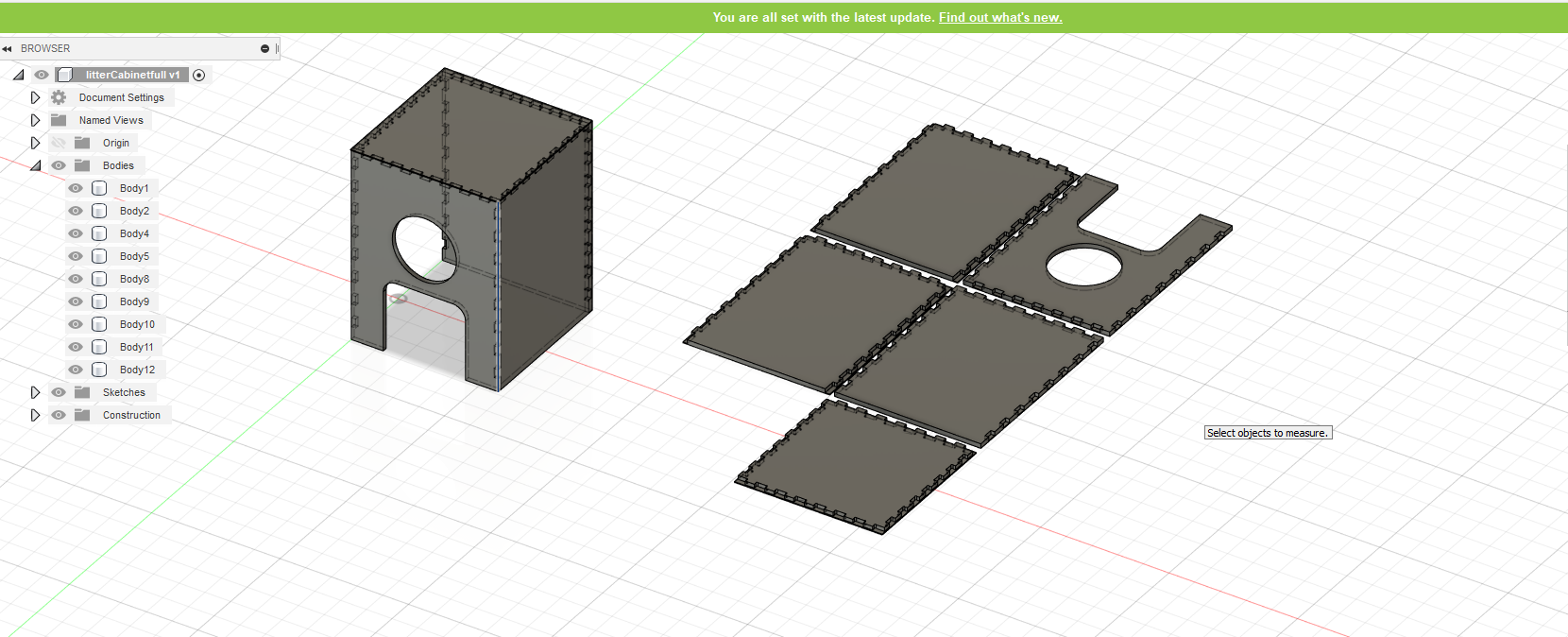
Task: Hide Body9 using its eye icon
Action: pyautogui.click(x=76, y=301)
